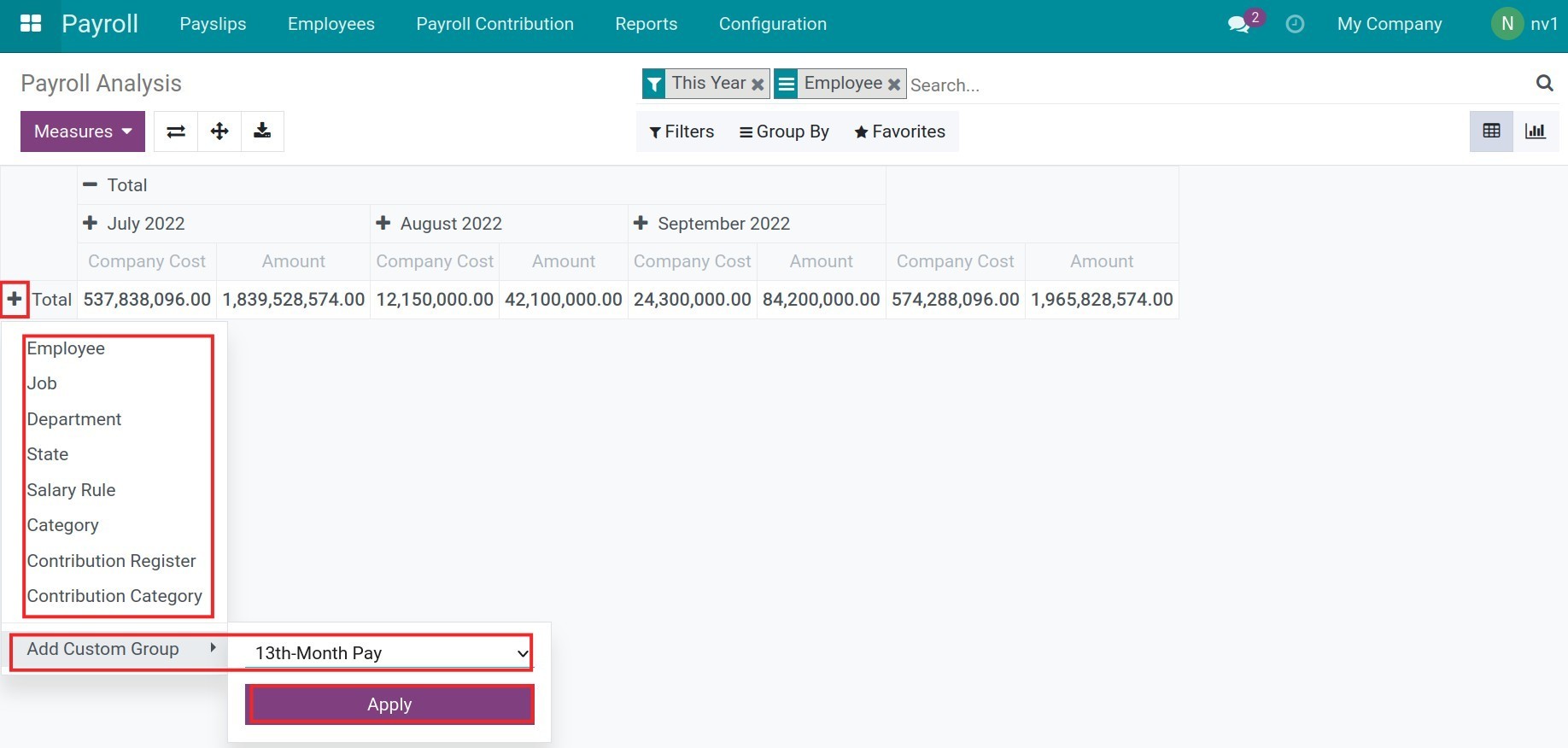Remove the Employee group facet
This screenshot has width=1568, height=748.
(x=894, y=84)
